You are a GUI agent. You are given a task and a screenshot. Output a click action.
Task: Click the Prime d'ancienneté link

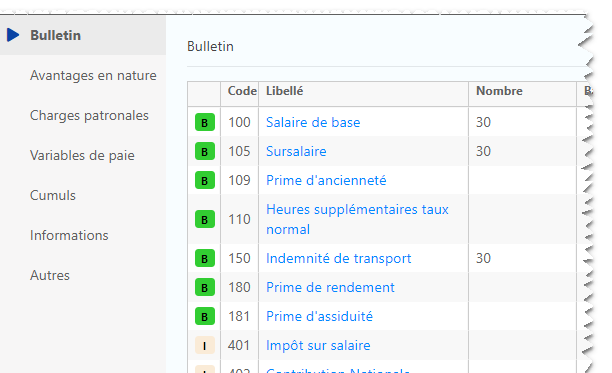[x=326, y=180]
